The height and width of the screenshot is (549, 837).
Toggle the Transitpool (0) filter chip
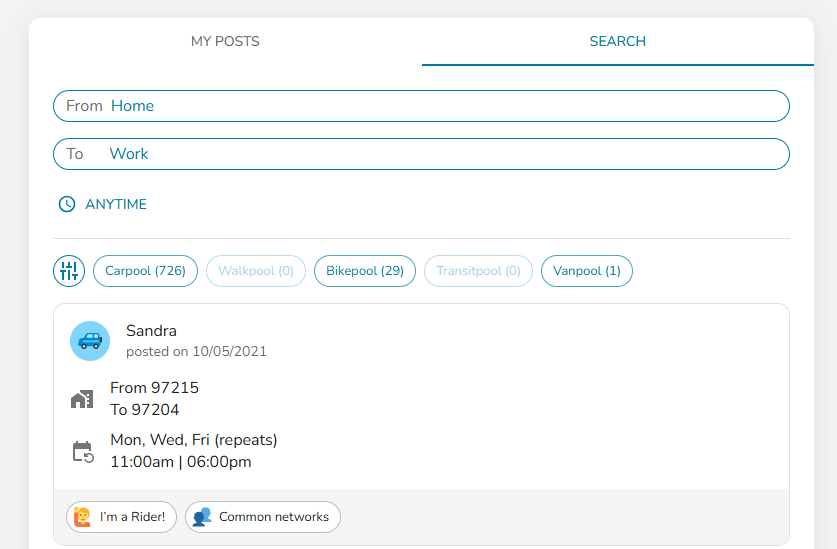click(478, 271)
